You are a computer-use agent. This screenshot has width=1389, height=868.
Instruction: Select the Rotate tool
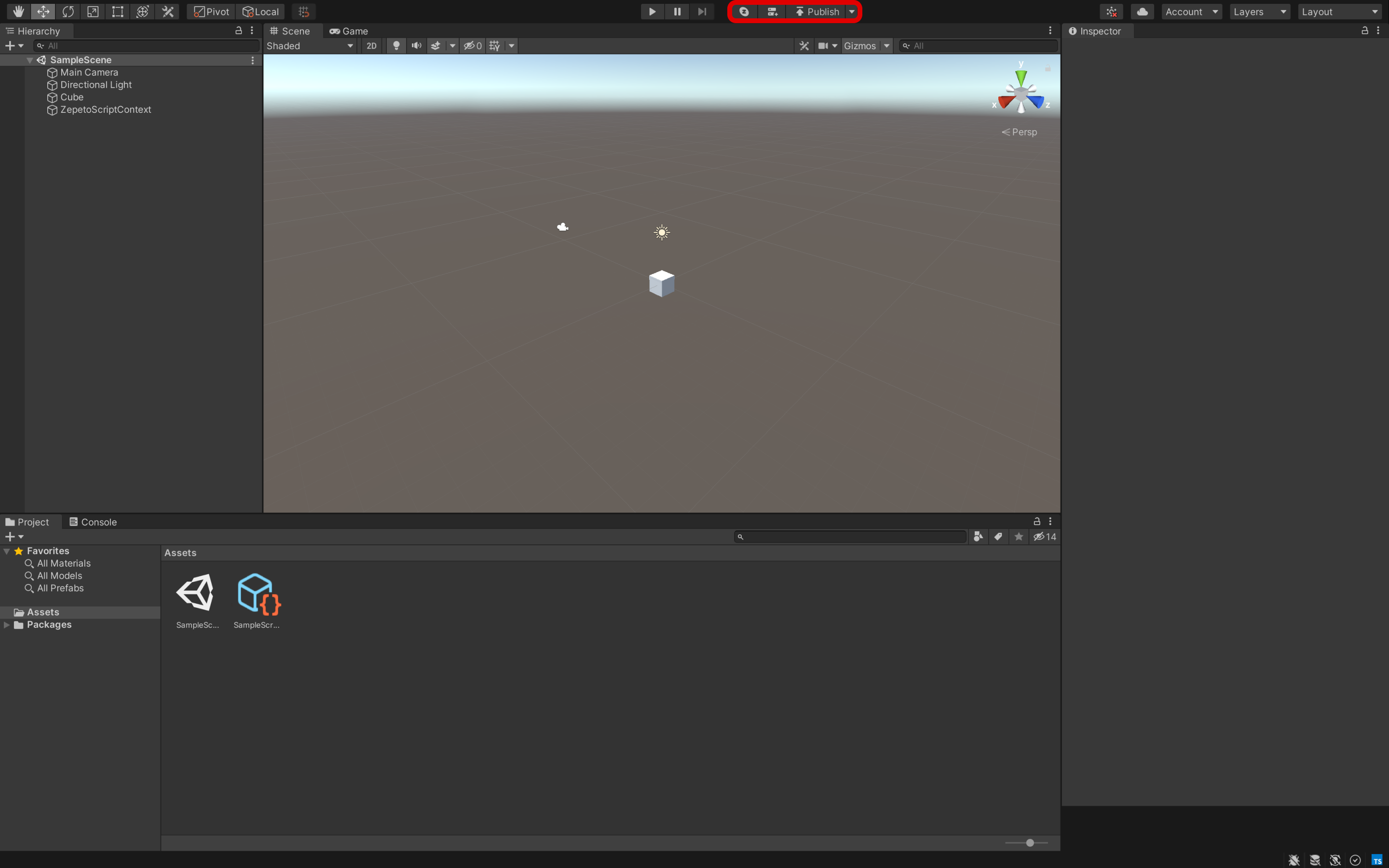tap(68, 12)
